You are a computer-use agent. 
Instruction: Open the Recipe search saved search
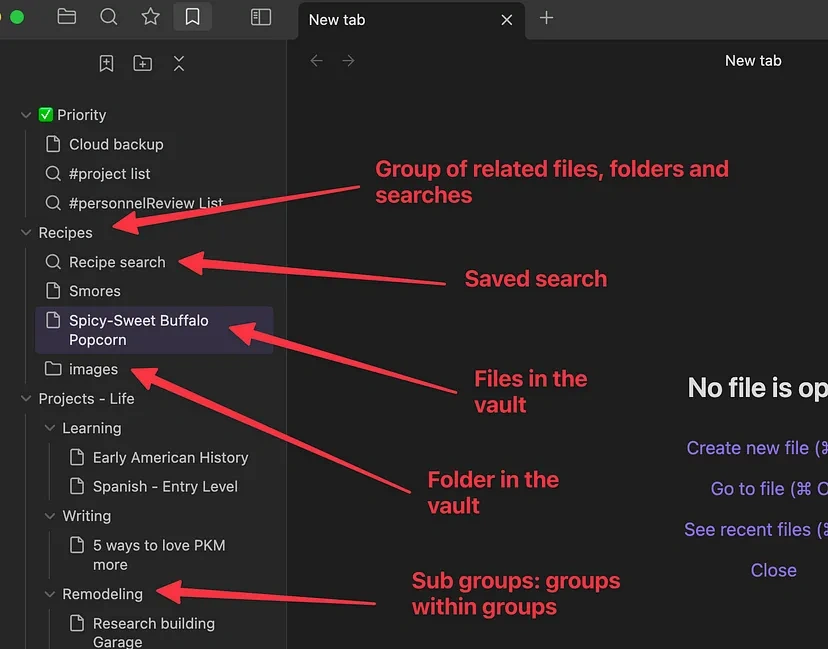(116, 262)
